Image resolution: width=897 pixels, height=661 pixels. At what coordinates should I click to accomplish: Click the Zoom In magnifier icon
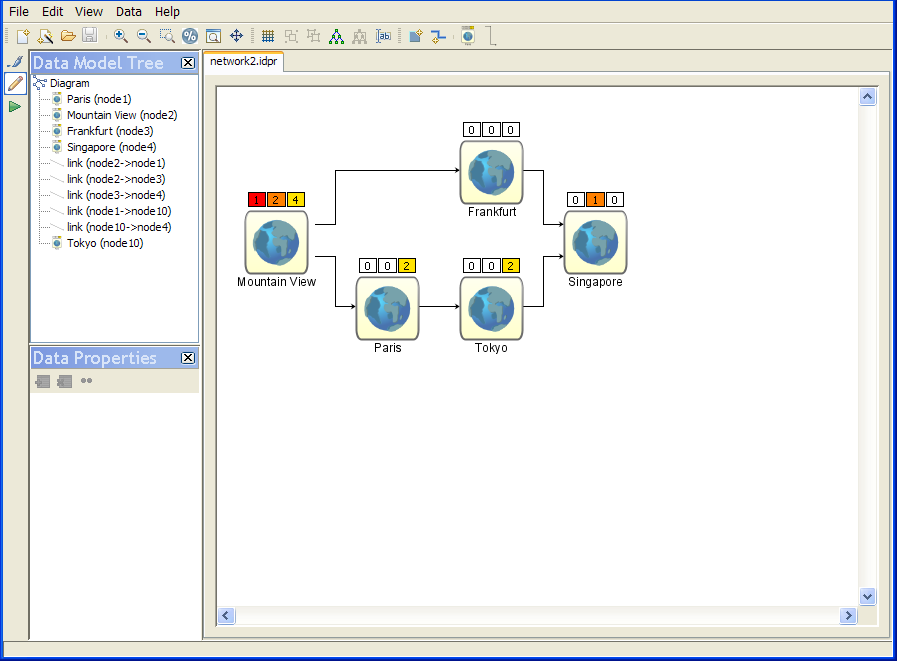click(x=120, y=36)
